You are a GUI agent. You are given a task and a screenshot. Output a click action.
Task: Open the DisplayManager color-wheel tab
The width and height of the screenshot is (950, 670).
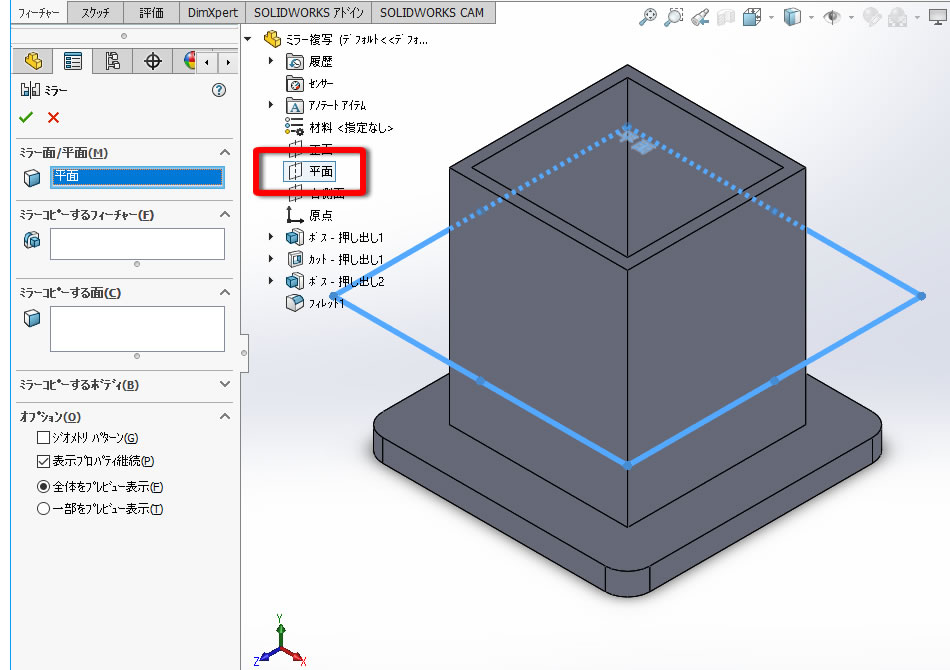click(188, 61)
